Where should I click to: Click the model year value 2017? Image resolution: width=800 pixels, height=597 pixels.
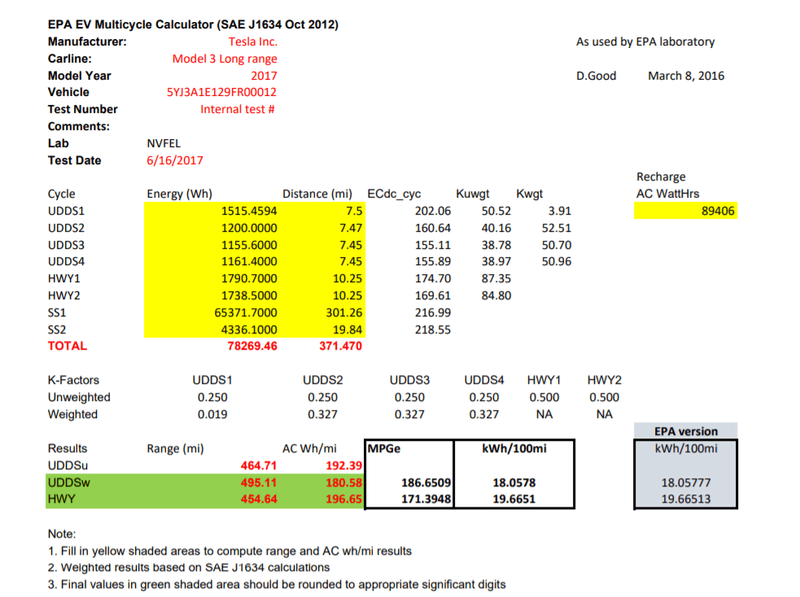point(264,76)
